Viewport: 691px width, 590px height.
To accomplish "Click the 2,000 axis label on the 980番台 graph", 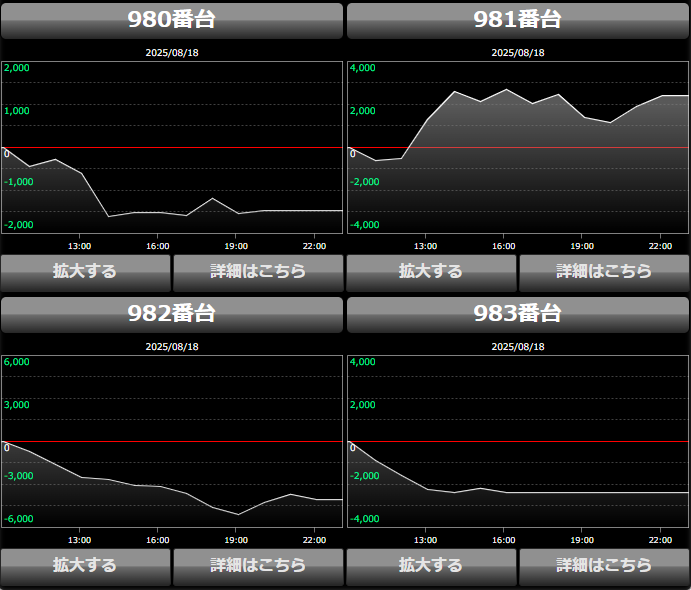I will [17, 68].
